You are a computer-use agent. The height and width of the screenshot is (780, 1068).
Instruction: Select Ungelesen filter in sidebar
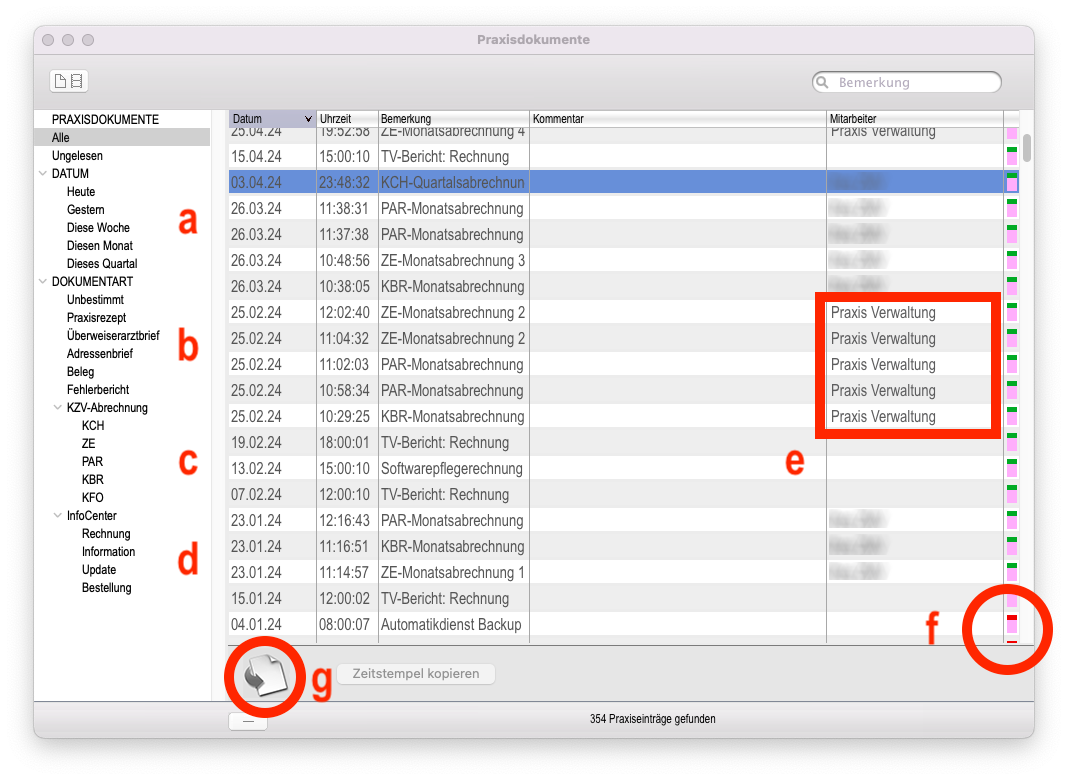[77, 156]
